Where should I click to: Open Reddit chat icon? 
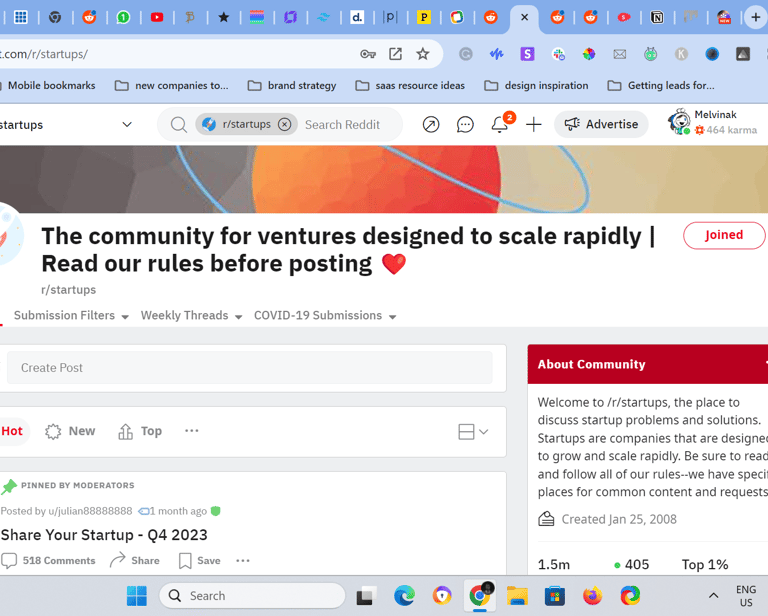[465, 124]
